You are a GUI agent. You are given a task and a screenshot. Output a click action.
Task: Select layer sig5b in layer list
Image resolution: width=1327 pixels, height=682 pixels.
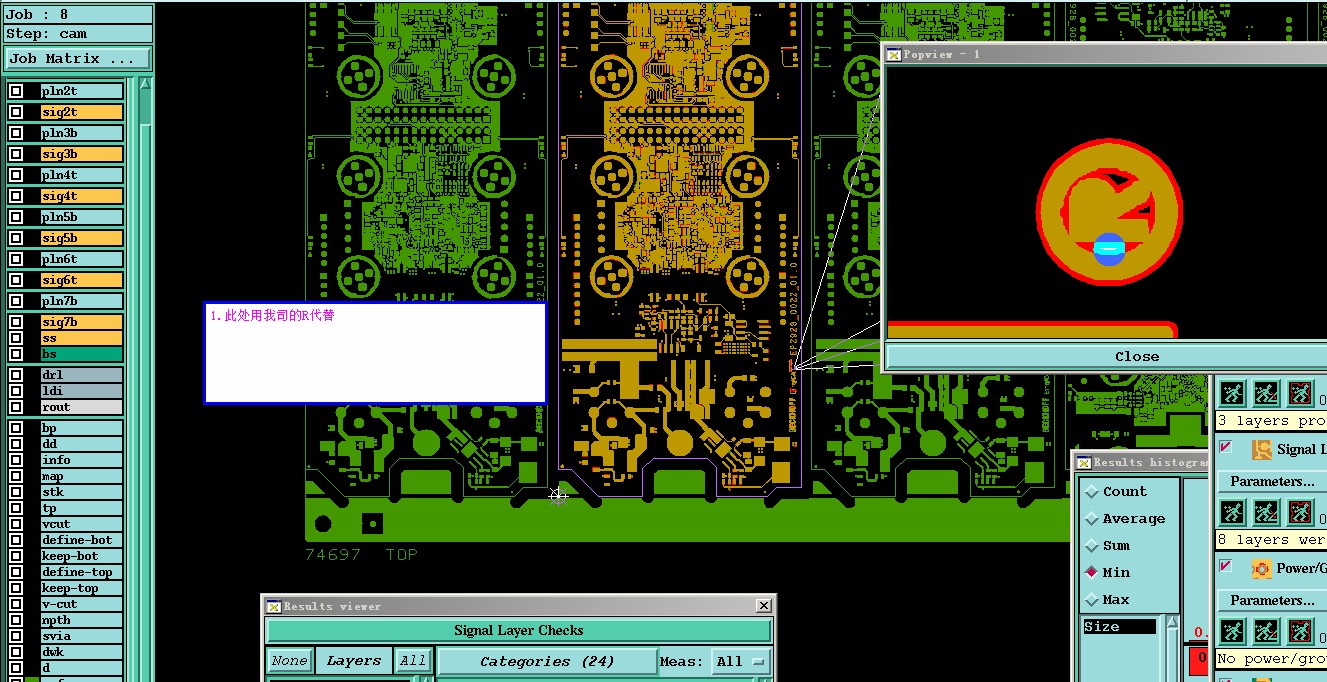click(82, 238)
